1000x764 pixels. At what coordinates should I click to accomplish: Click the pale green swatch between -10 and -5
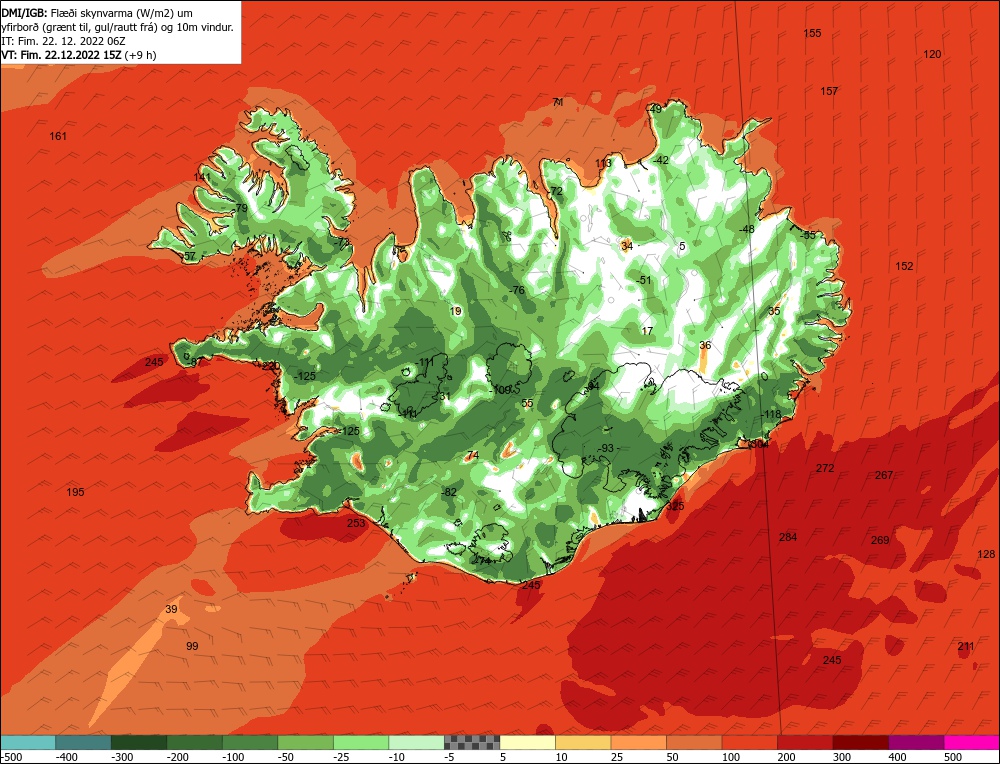point(416,742)
